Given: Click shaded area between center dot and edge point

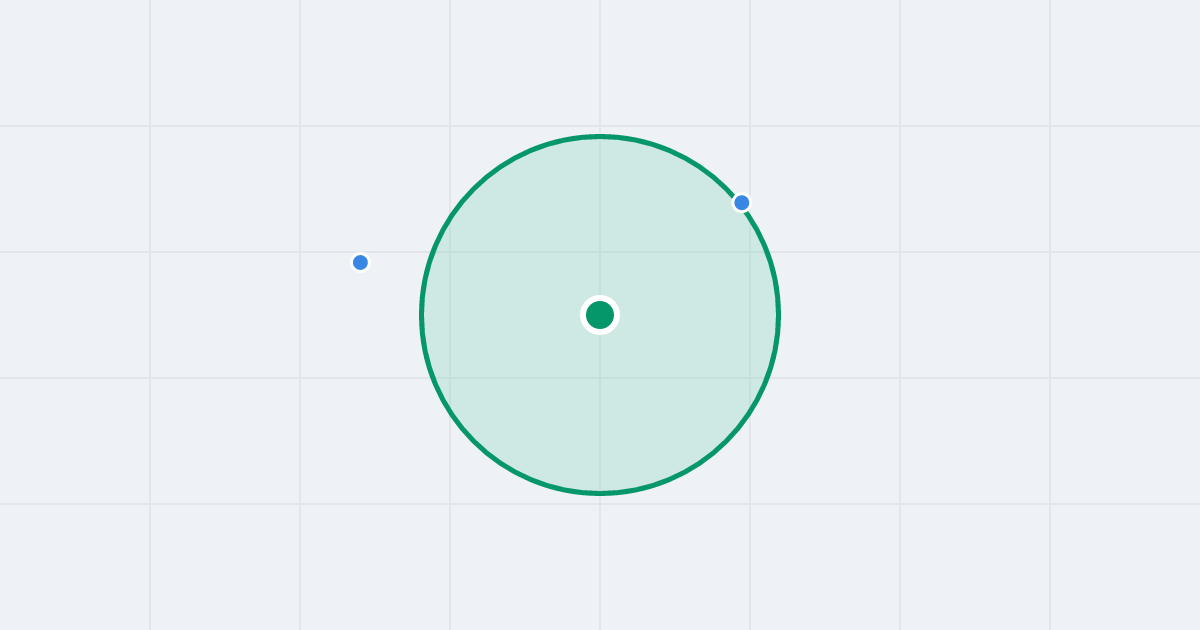Looking at the screenshot, I should 671,259.
